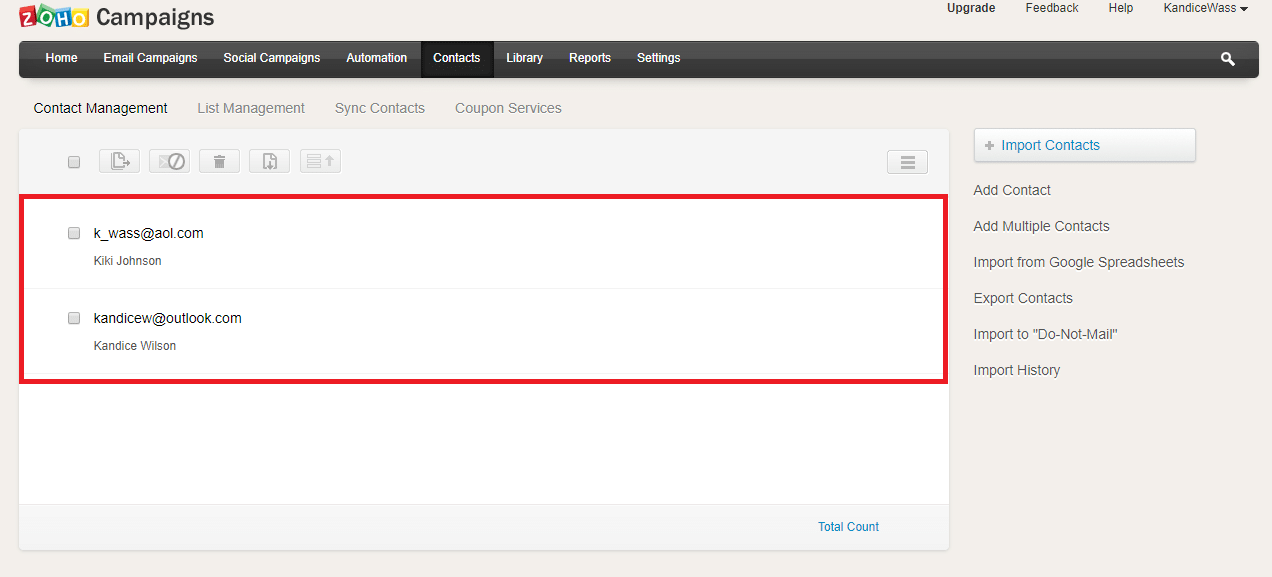The width and height of the screenshot is (1272, 577).
Task: Check the k_wass@aol.com contact checkbox
Action: tap(74, 233)
